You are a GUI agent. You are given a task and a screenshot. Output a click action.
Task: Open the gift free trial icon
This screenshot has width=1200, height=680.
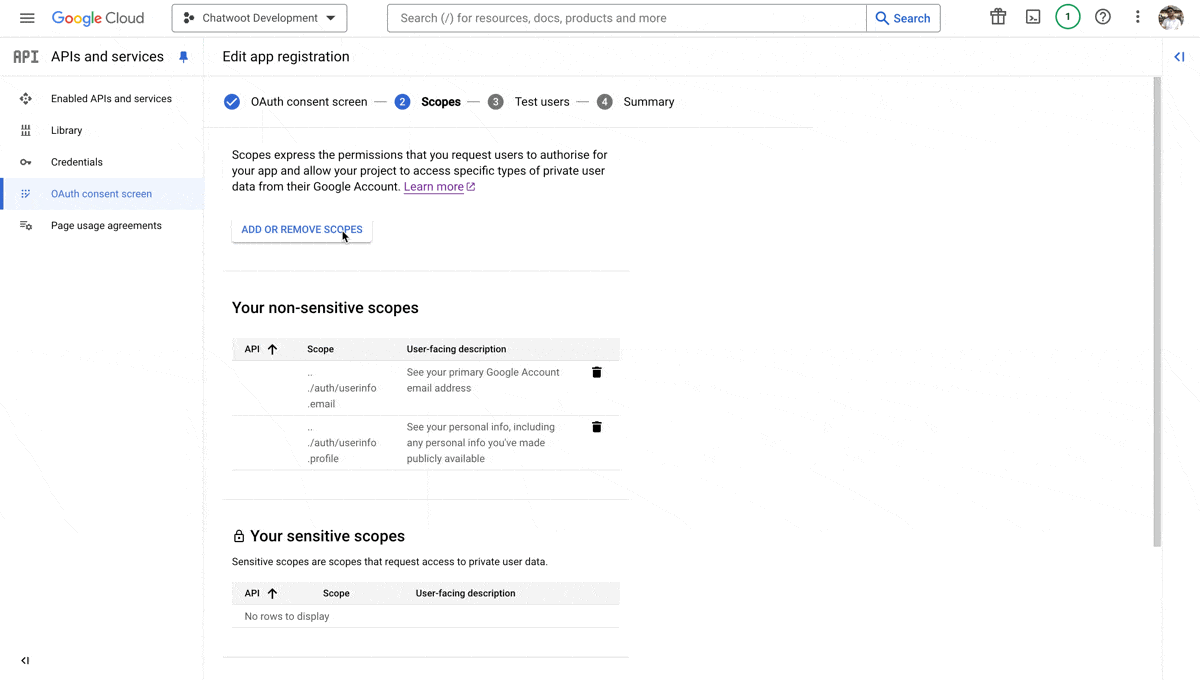998,17
